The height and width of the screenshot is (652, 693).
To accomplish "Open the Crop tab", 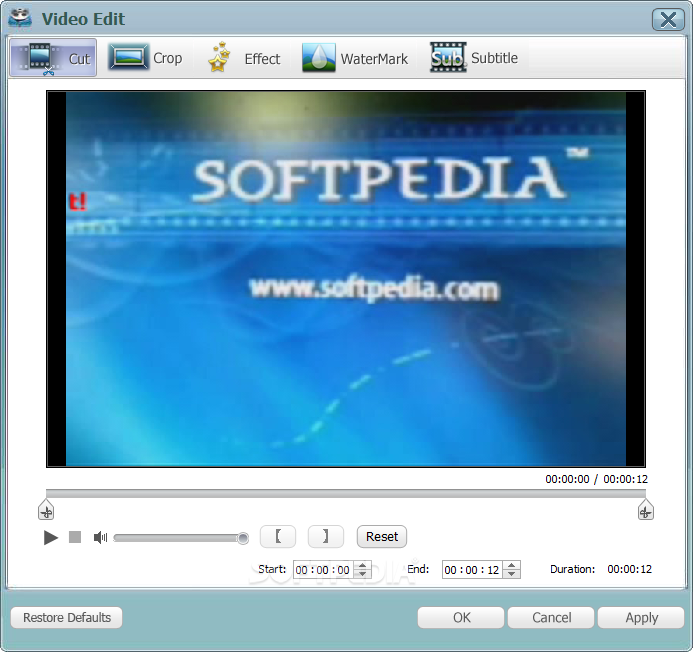I will pyautogui.click(x=145, y=58).
